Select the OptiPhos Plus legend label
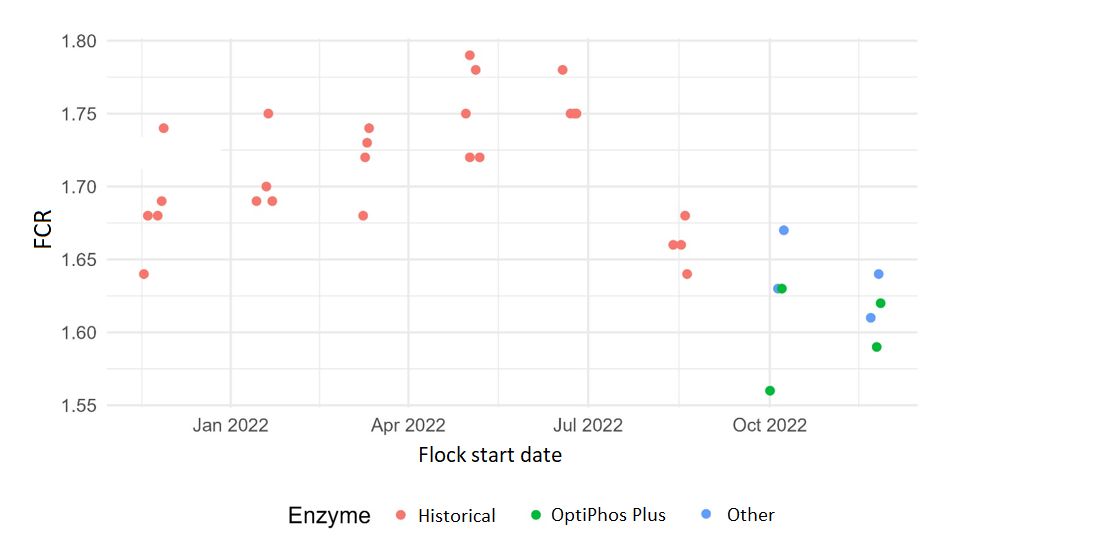 (x=608, y=515)
